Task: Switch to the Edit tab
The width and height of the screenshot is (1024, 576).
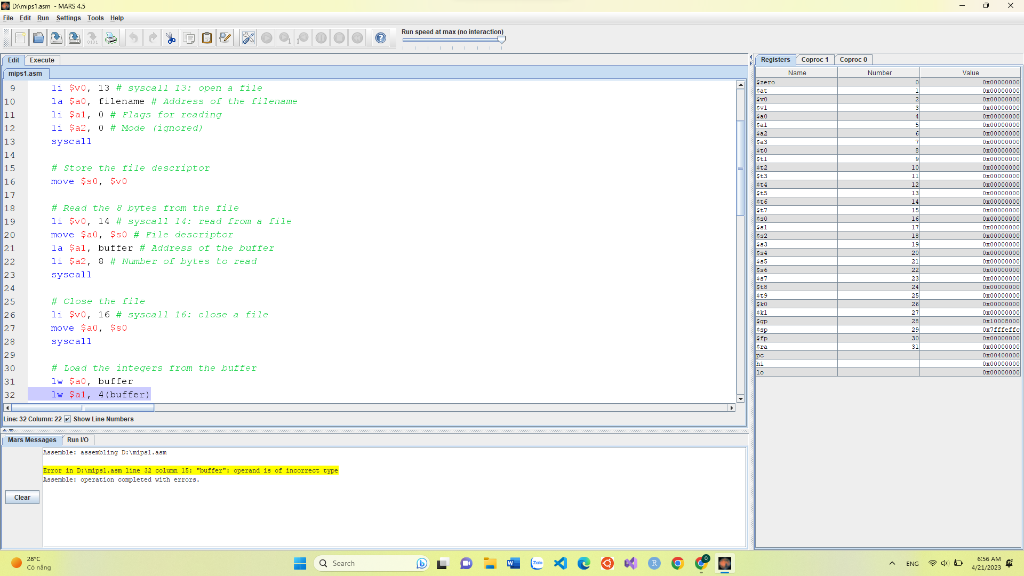Action: 14,60
